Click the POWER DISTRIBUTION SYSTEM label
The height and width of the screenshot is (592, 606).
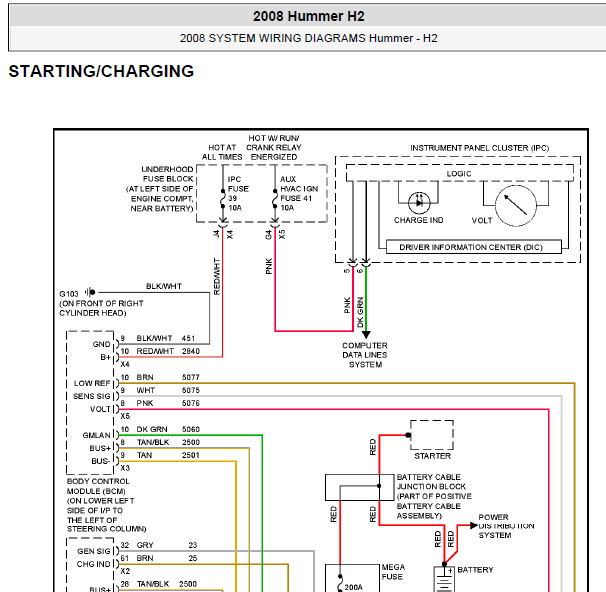tap(506, 526)
